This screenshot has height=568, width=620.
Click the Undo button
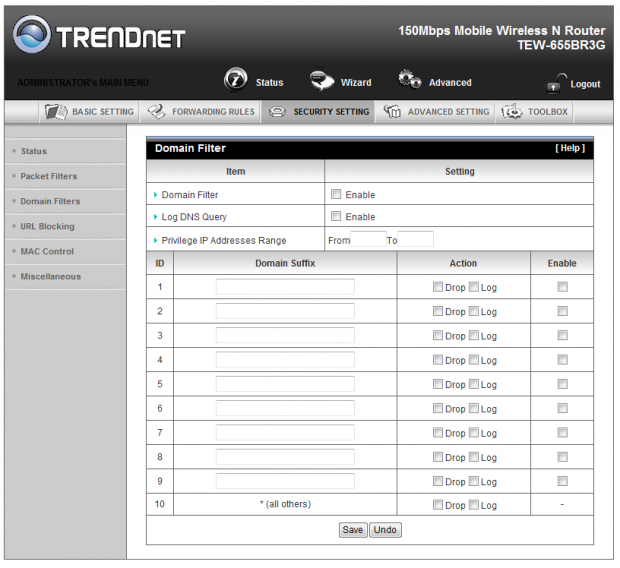[x=385, y=530]
